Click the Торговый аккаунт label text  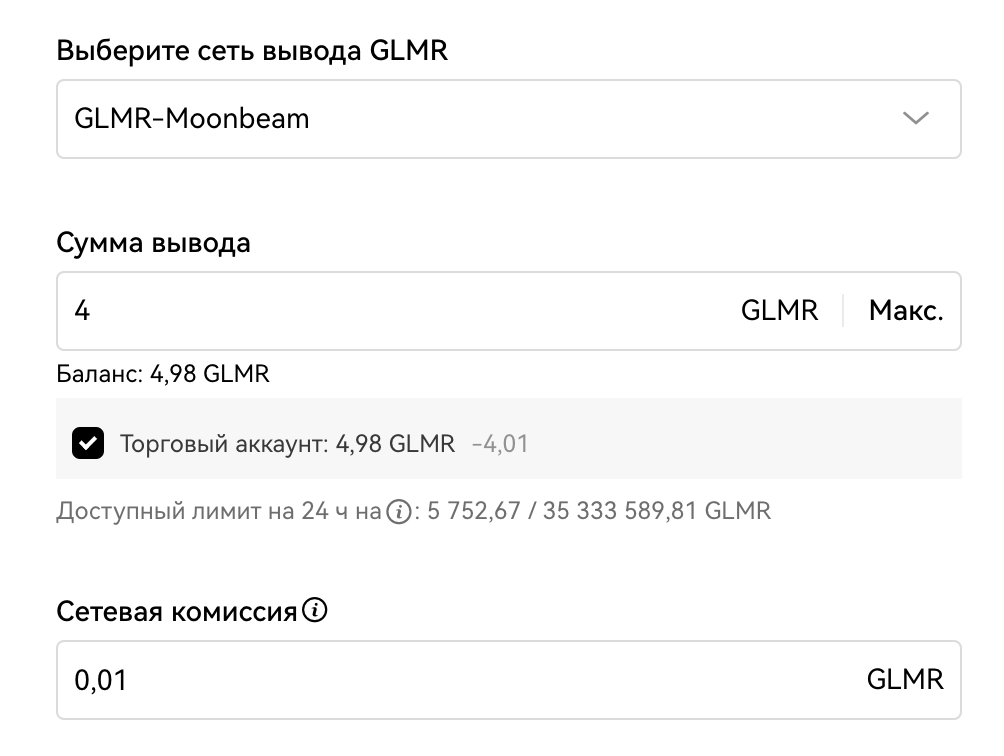[224, 444]
